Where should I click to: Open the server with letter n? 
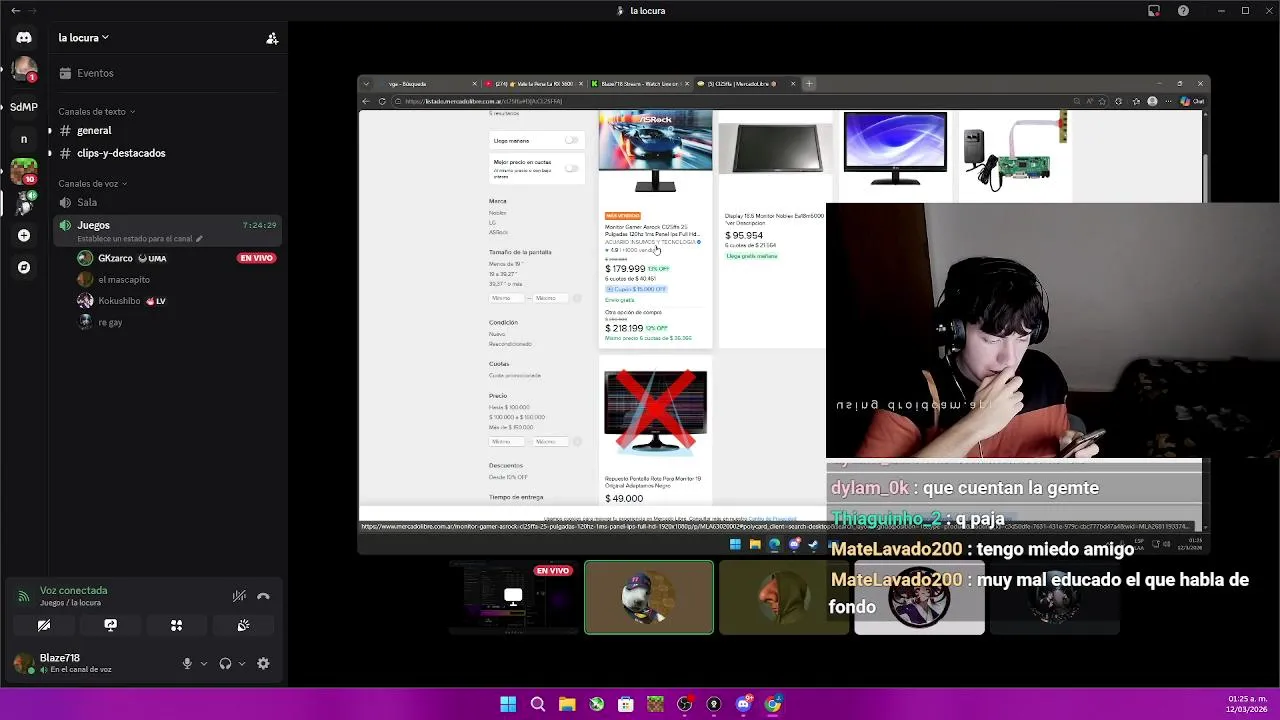[24, 139]
